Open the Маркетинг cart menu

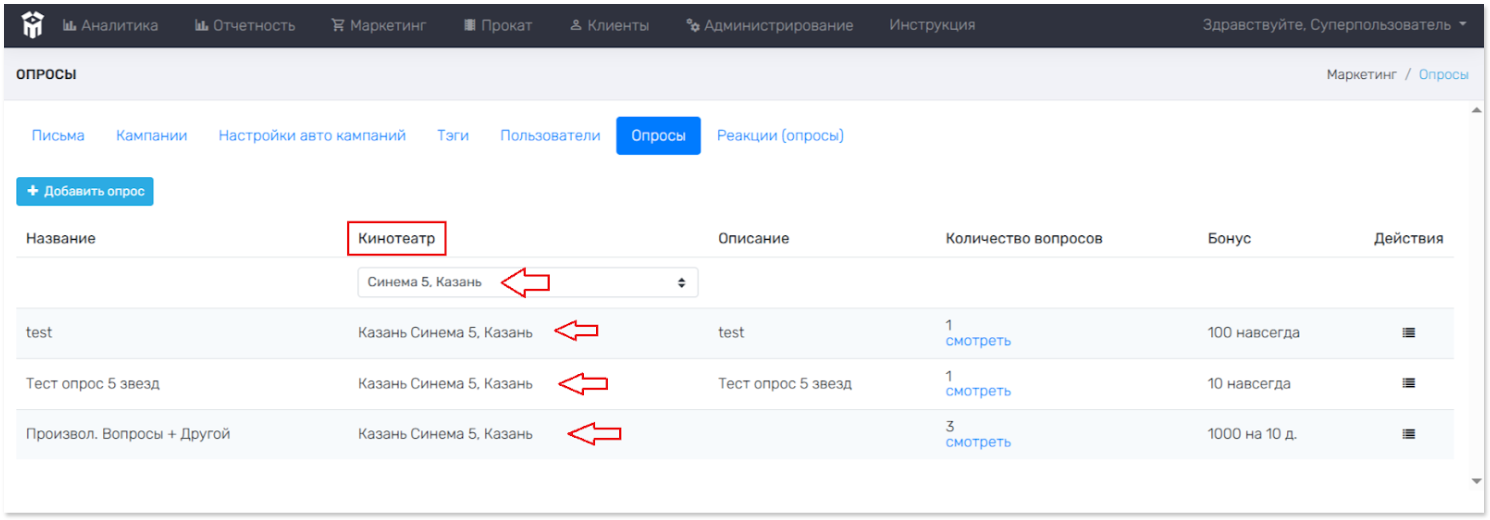click(379, 25)
